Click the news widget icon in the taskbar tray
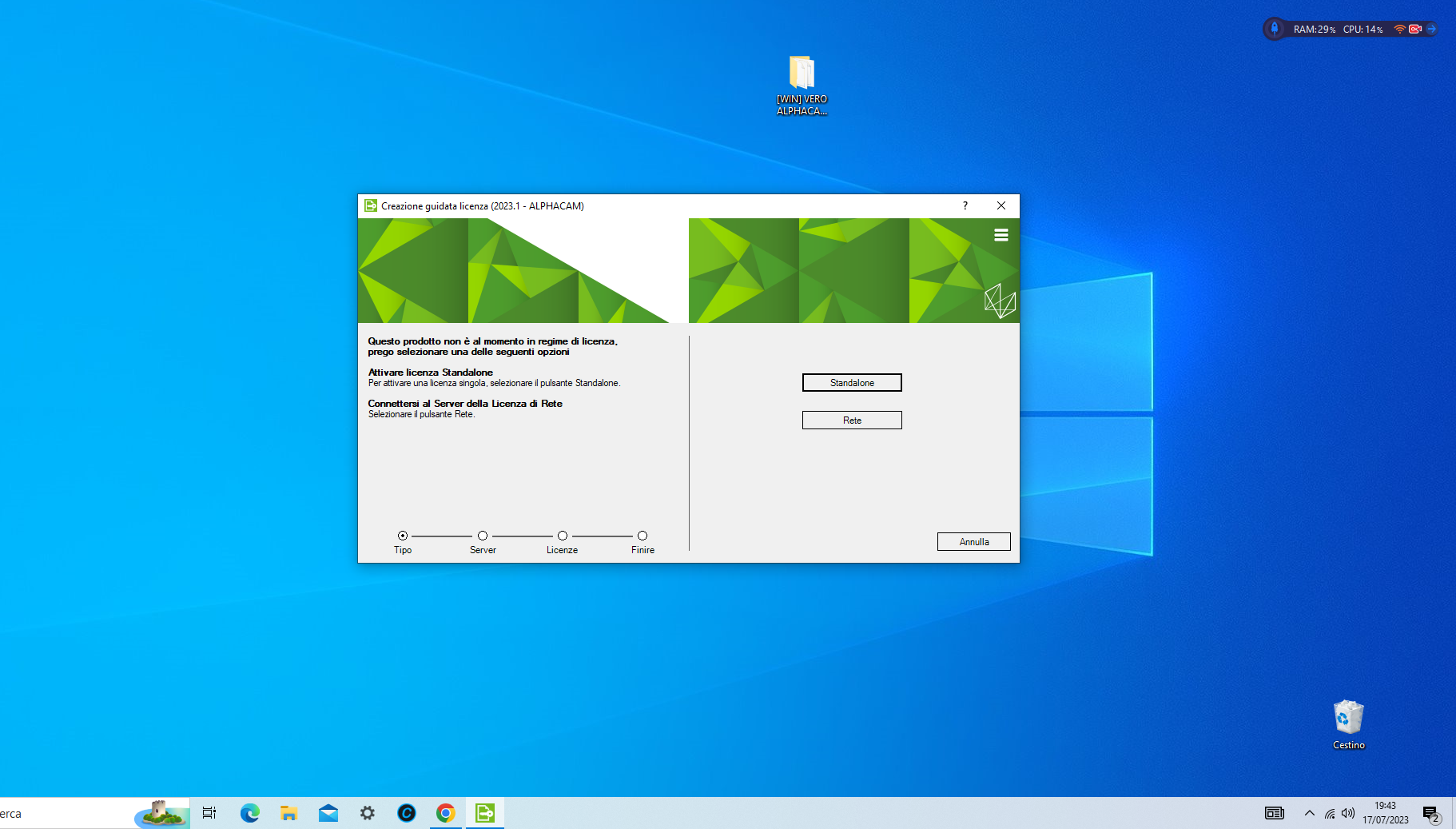1456x829 pixels. pos(1275,813)
